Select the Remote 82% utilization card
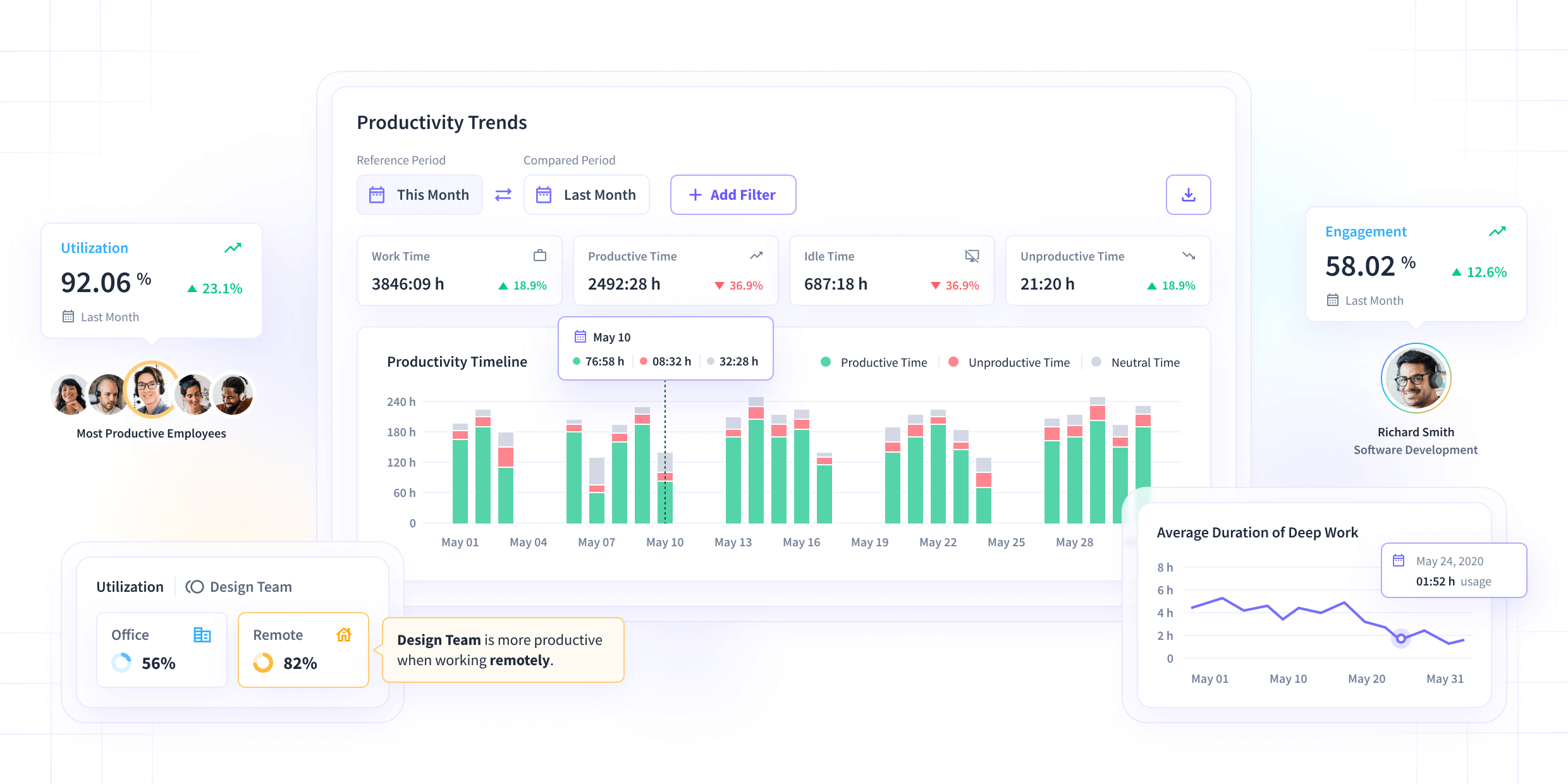 (303, 649)
